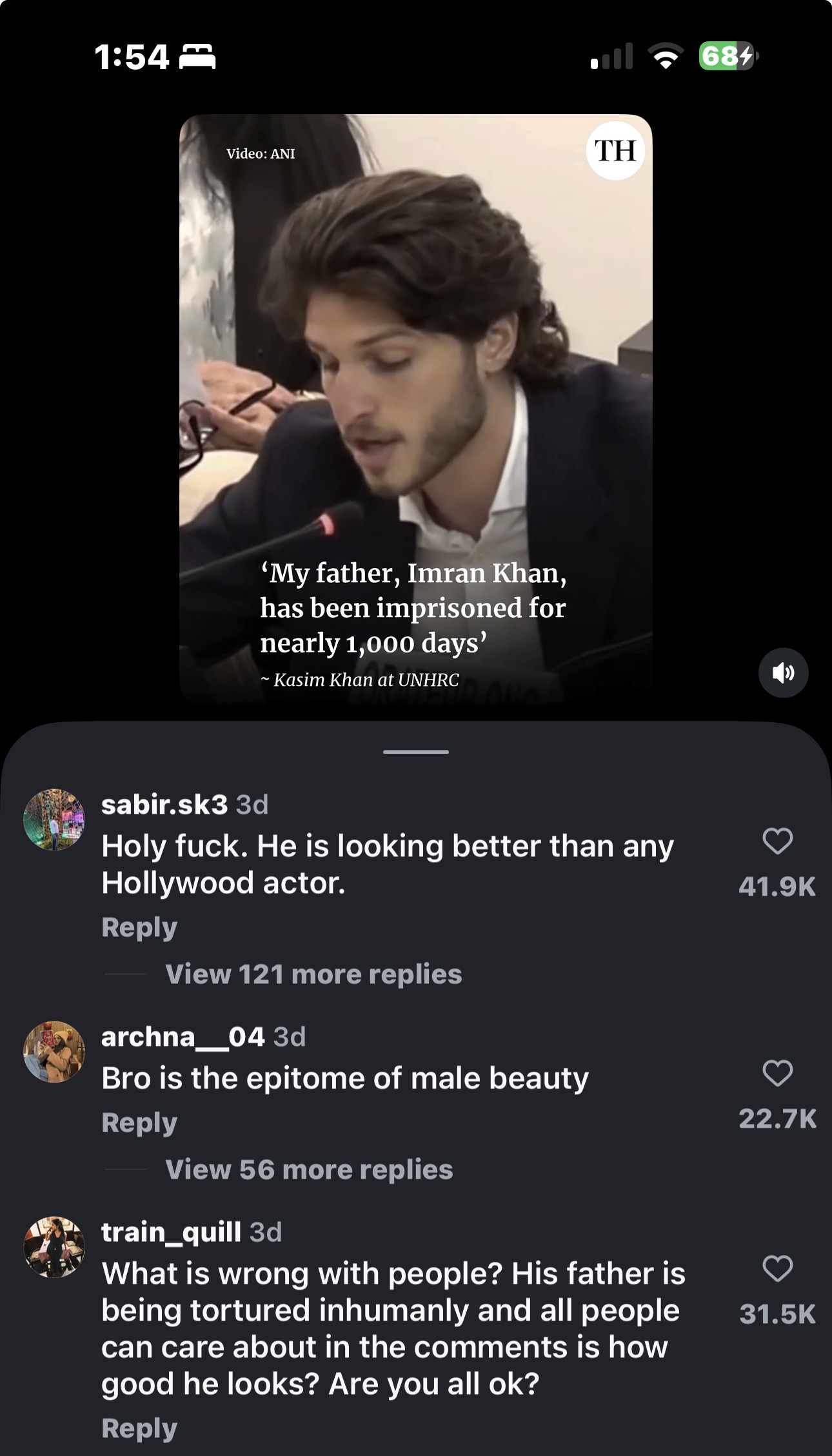This screenshot has width=832, height=1456.
Task: Reply to sabir.sk3's comment
Action: click(x=139, y=927)
